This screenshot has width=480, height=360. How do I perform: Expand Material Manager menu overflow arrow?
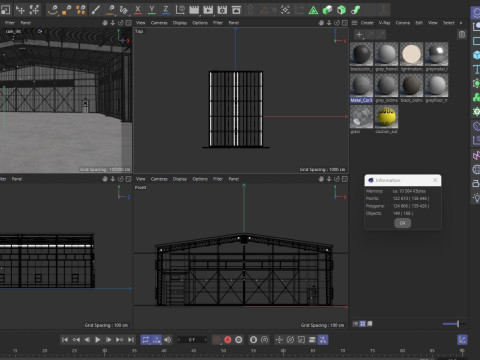(461, 23)
